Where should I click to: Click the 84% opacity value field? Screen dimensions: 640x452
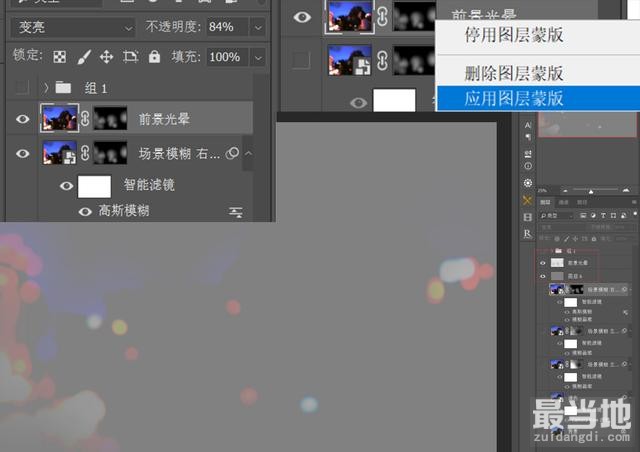(x=227, y=27)
